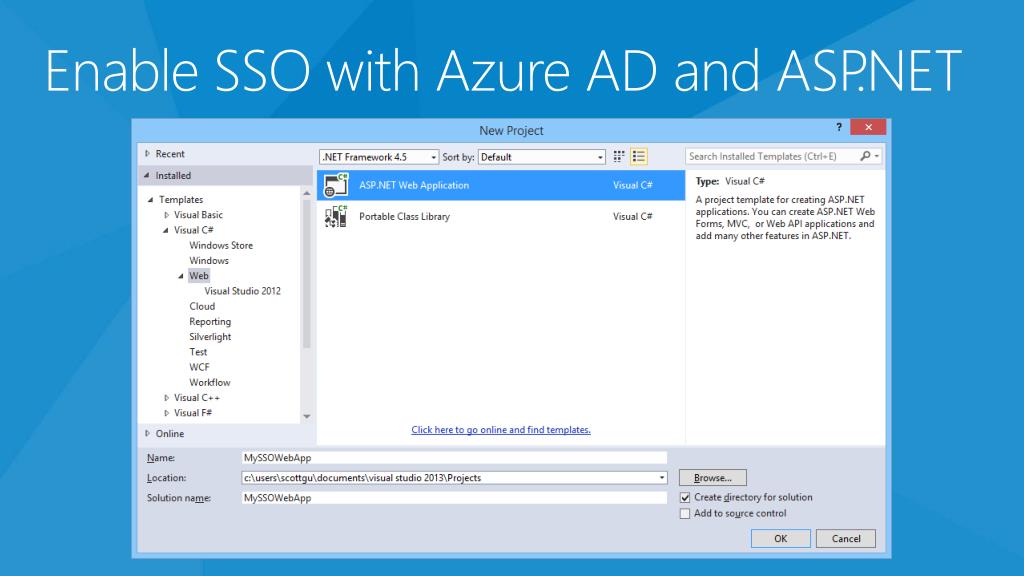Collapse the Visual C# node
The height and width of the screenshot is (576, 1024).
click(166, 230)
